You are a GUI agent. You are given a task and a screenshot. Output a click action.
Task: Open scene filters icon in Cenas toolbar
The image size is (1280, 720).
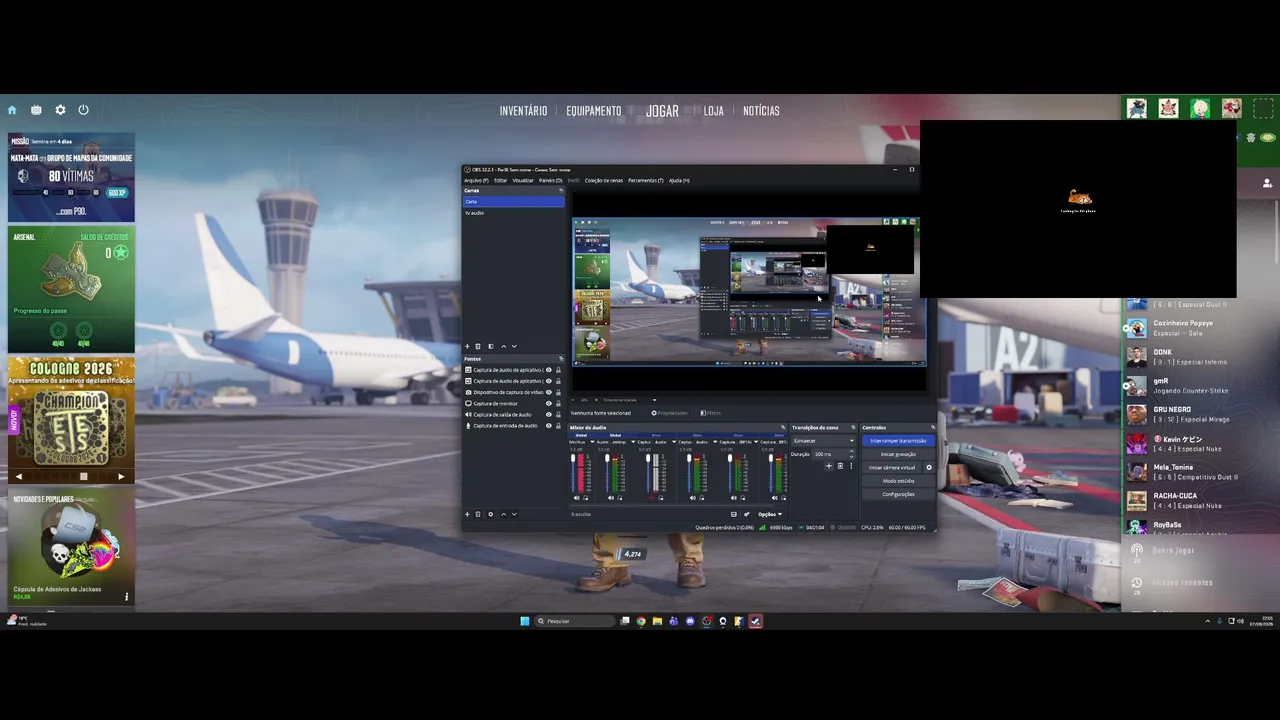[491, 346]
